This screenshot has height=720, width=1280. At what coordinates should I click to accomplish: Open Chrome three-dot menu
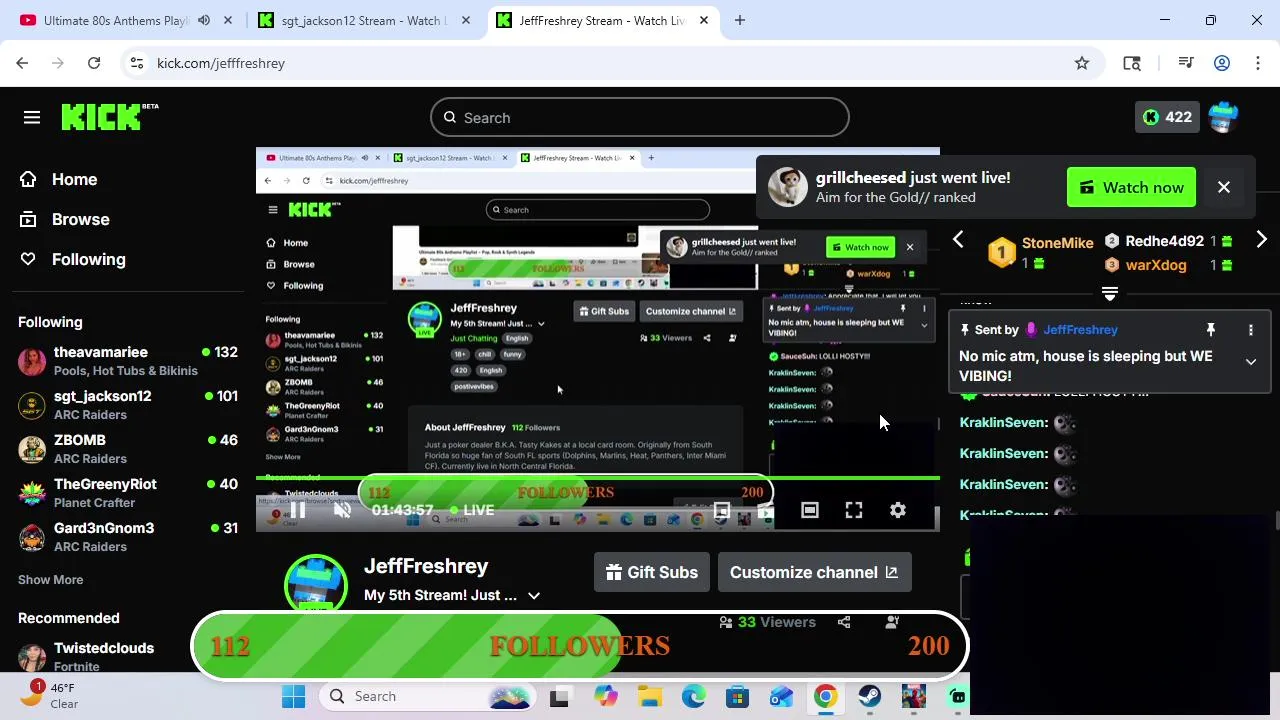click(x=1257, y=63)
